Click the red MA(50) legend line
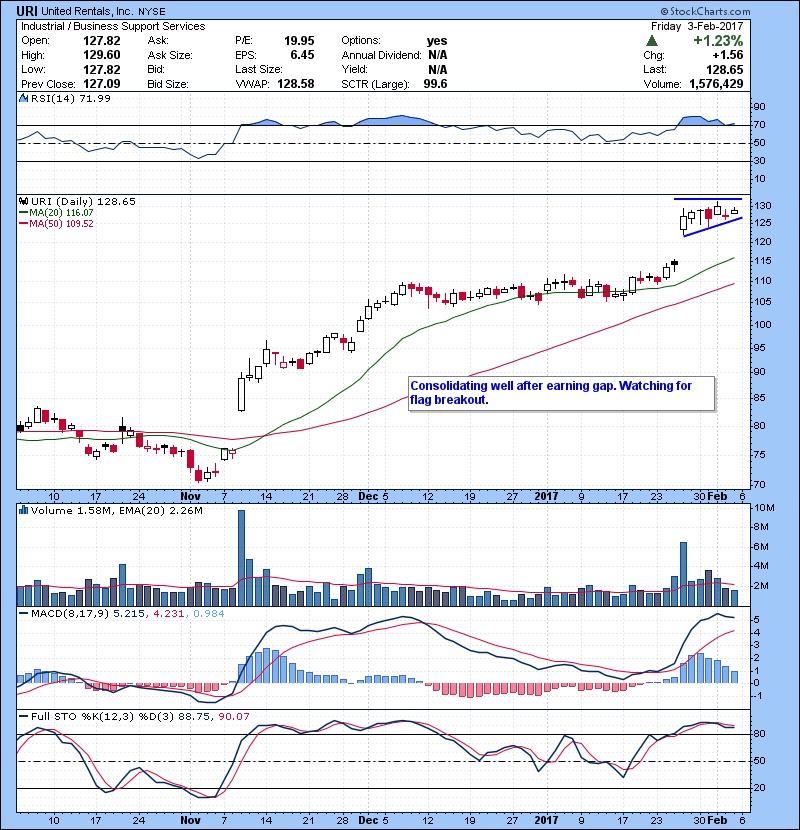The image size is (800, 830). point(23,224)
